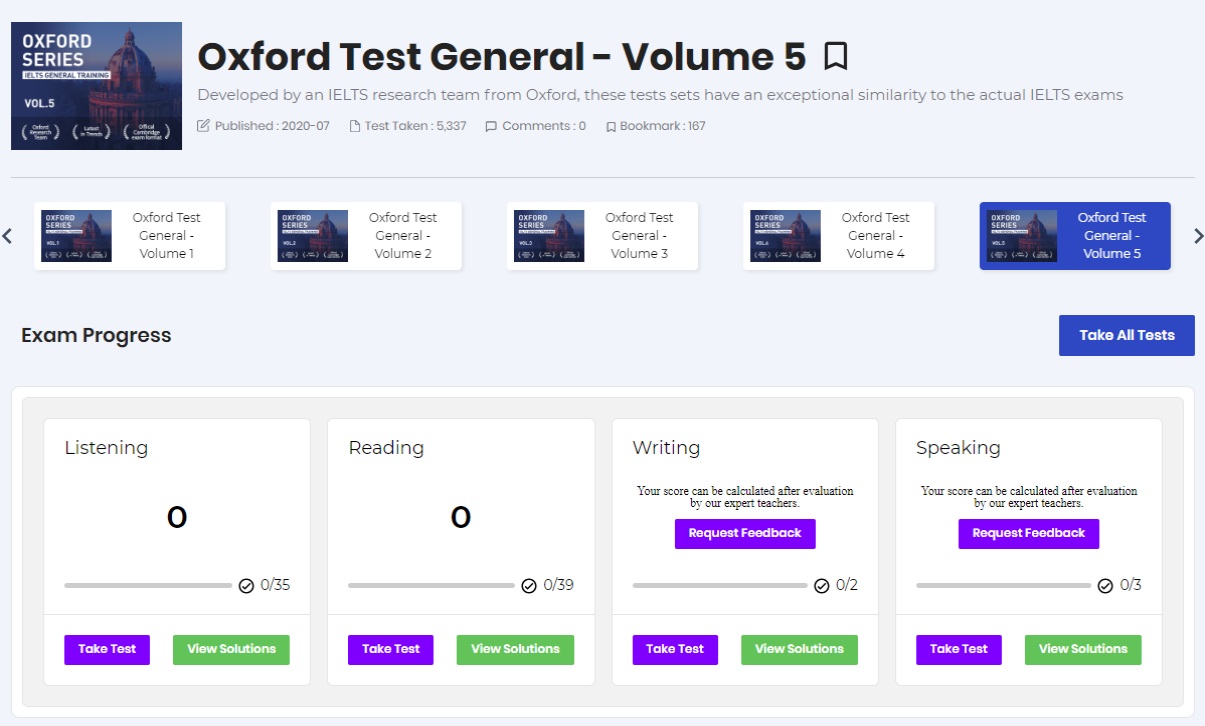Viewport: 1205px width, 726px height.
Task: Click the 'Bookmark : 167' text
Action: click(x=663, y=126)
